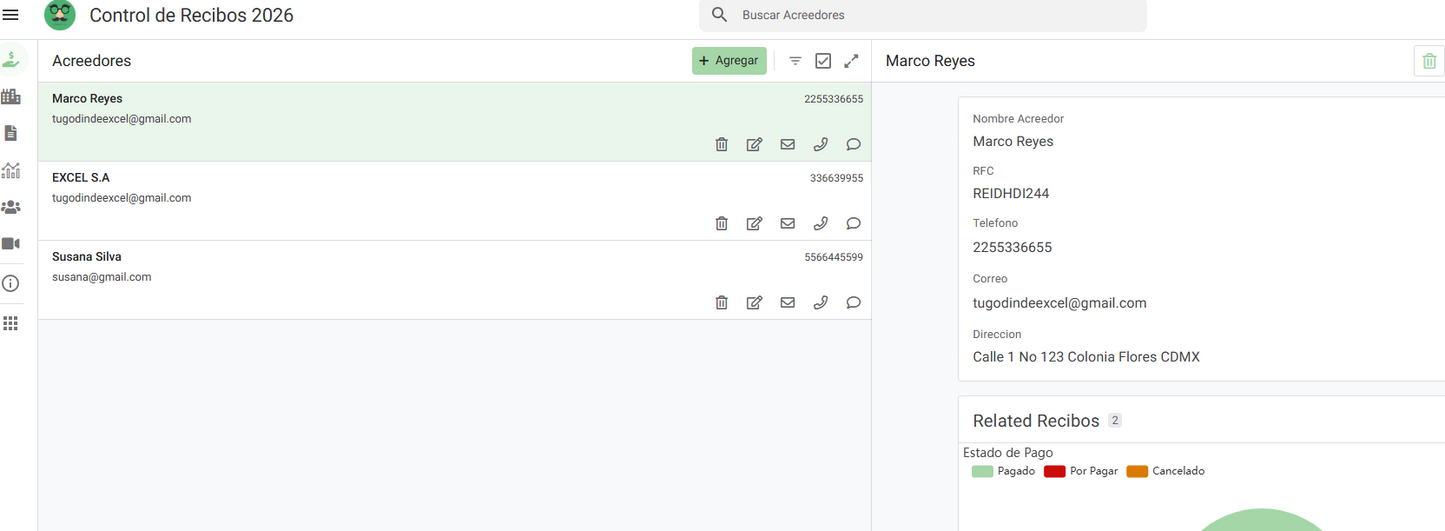Image resolution: width=1445 pixels, height=531 pixels.
Task: Toggle the multi-select checkbox icon
Action: point(823,61)
